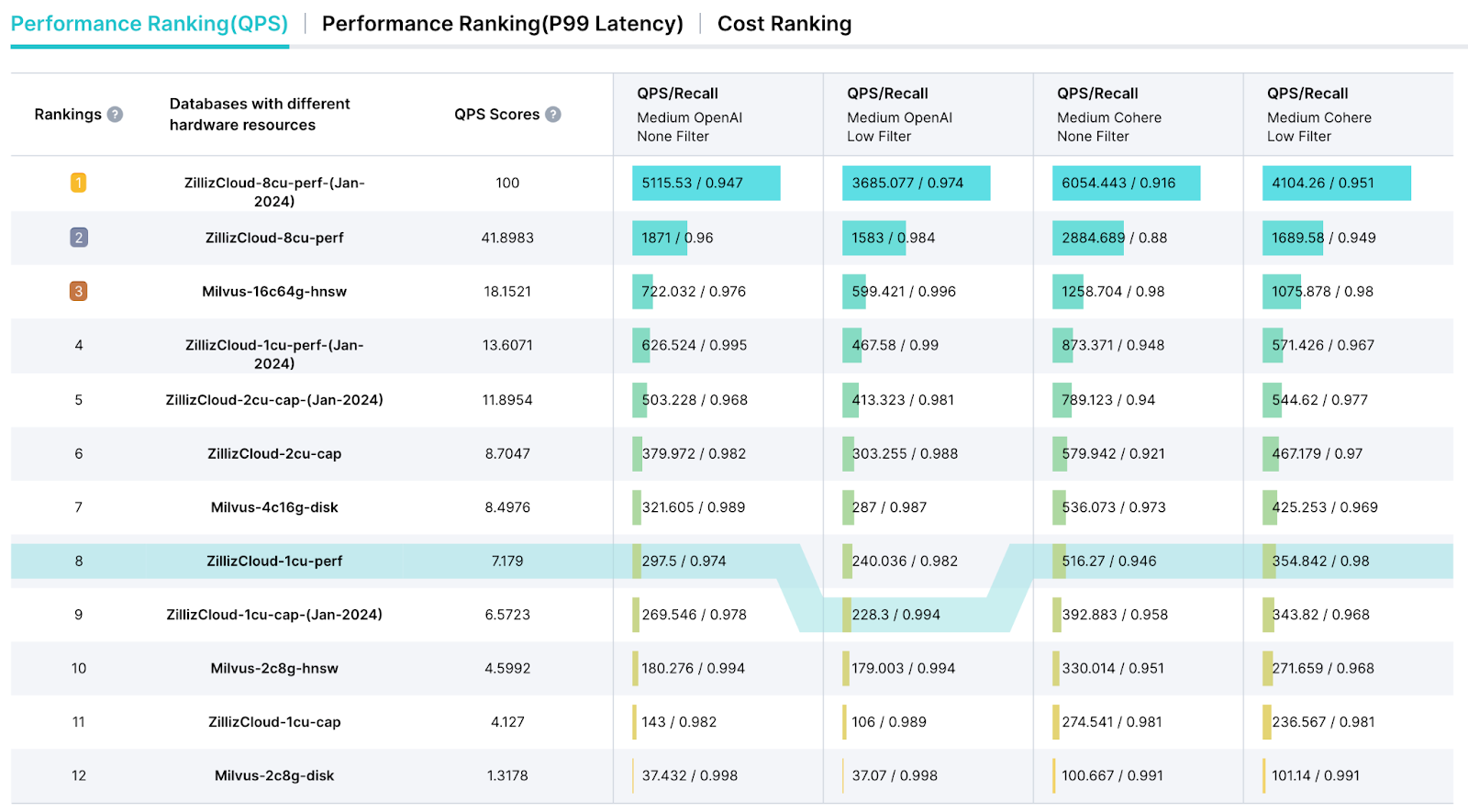Click the 297.5 / 0.974 value

click(x=684, y=561)
